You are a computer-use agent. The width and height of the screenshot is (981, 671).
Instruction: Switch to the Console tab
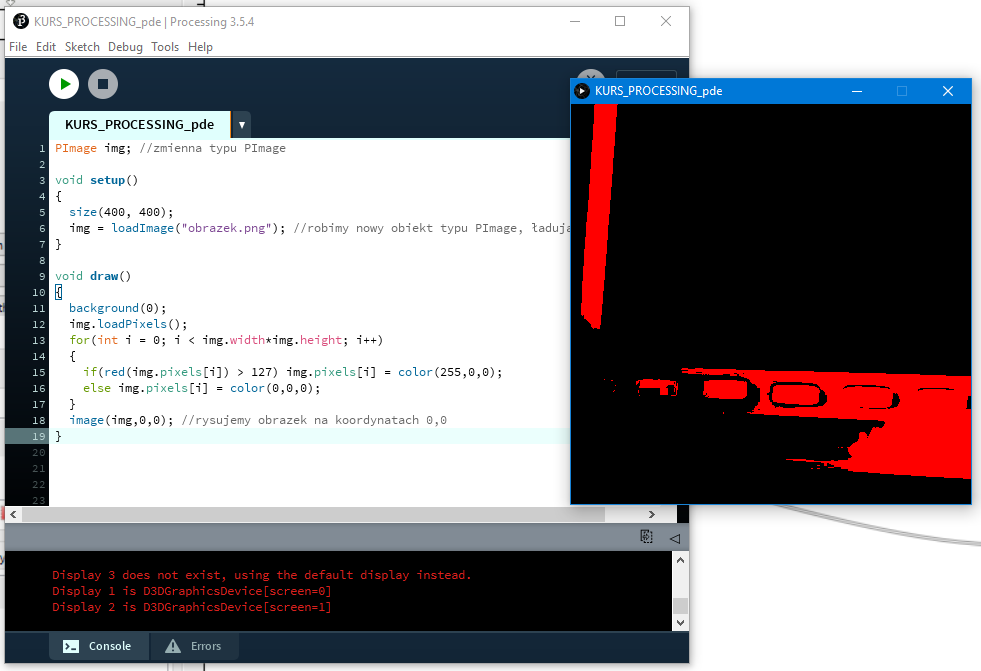point(99,646)
